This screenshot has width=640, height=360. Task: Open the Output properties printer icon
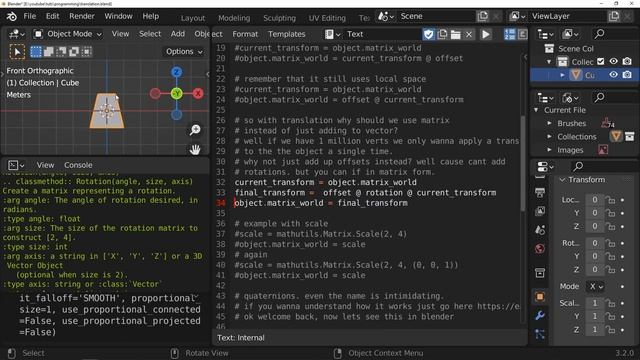[x=540, y=192]
